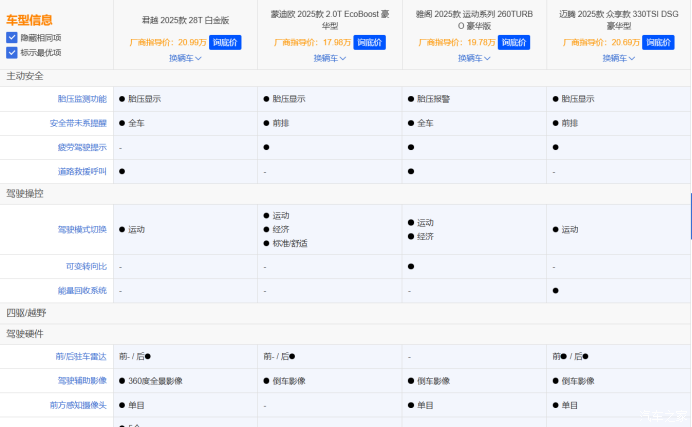Click 询底价 button for 君越 2025款
The image size is (692, 427).
[225, 43]
